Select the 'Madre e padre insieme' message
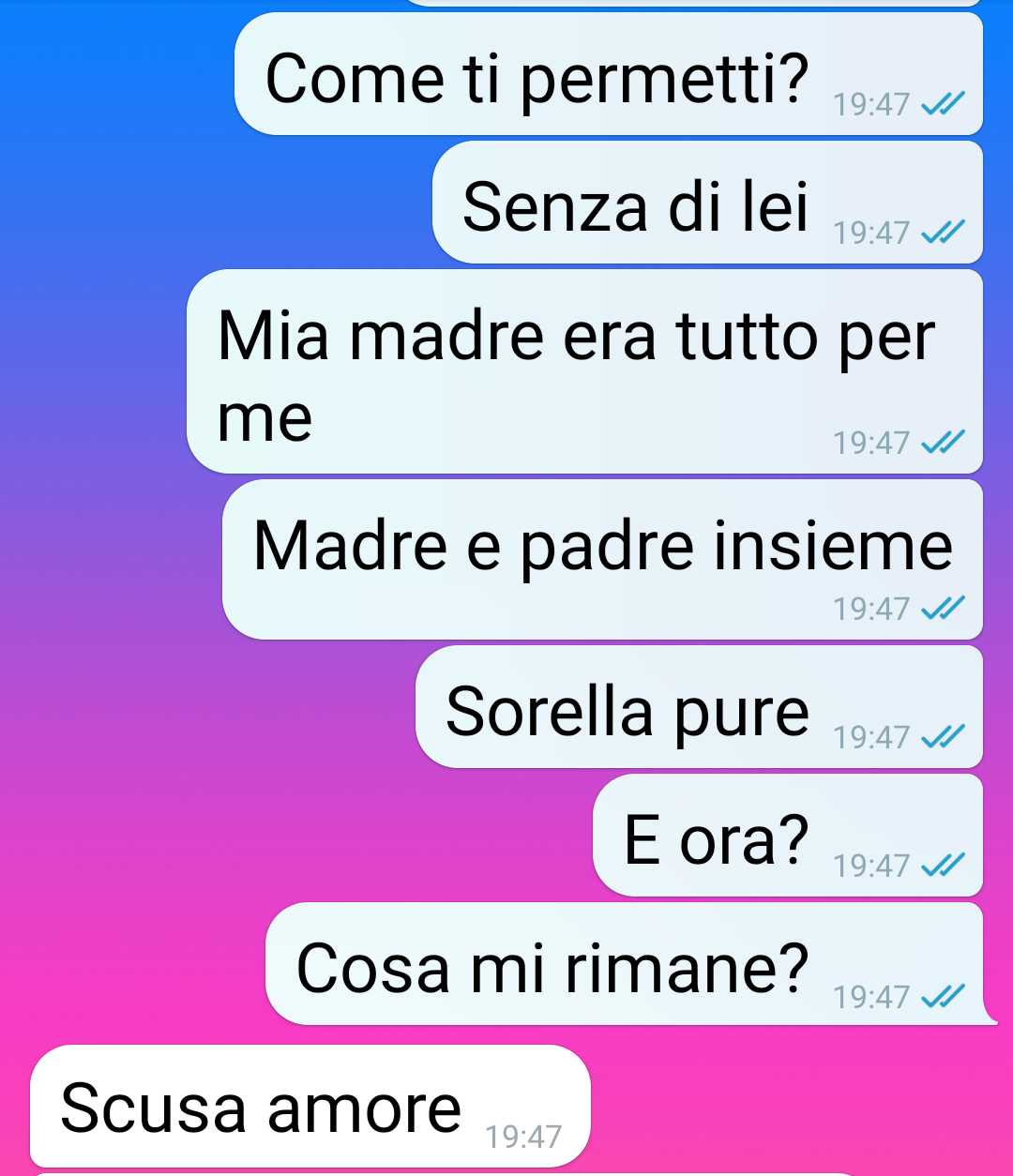 (602, 559)
